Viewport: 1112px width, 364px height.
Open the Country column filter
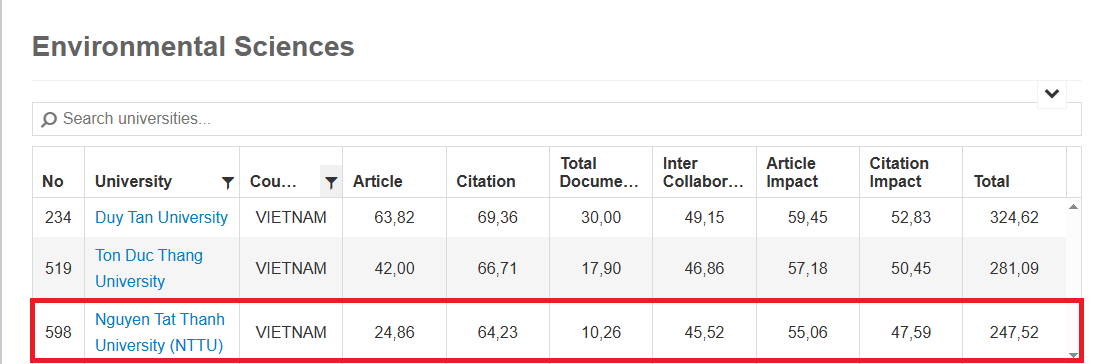click(330, 183)
